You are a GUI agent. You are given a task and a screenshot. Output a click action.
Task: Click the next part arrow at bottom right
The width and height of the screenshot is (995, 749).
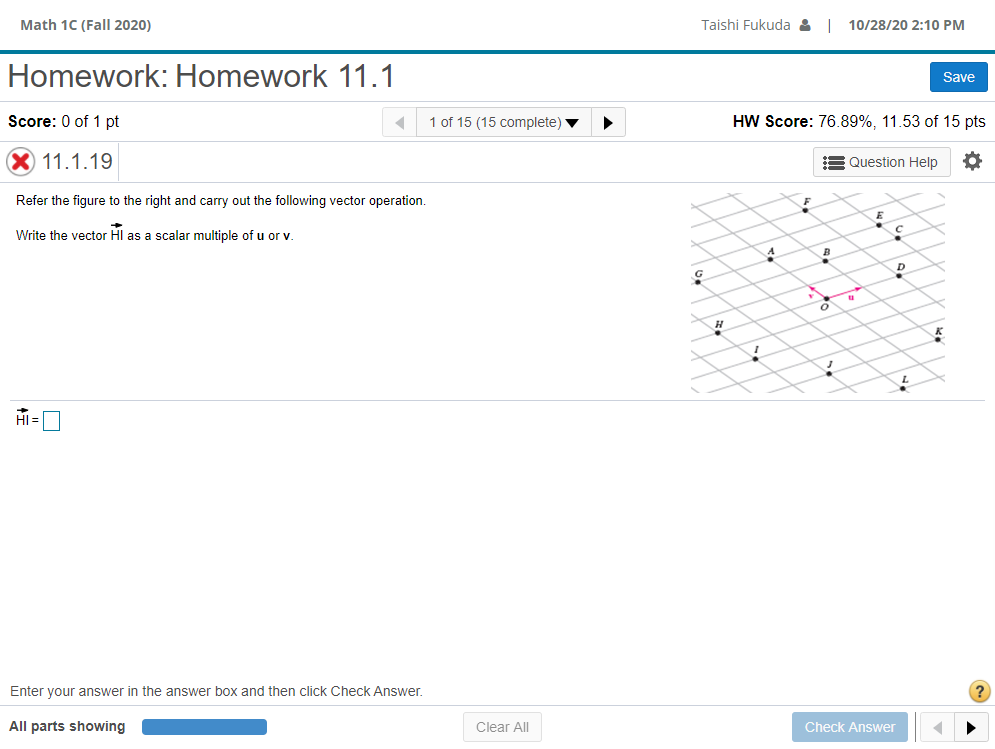[x=970, y=727]
